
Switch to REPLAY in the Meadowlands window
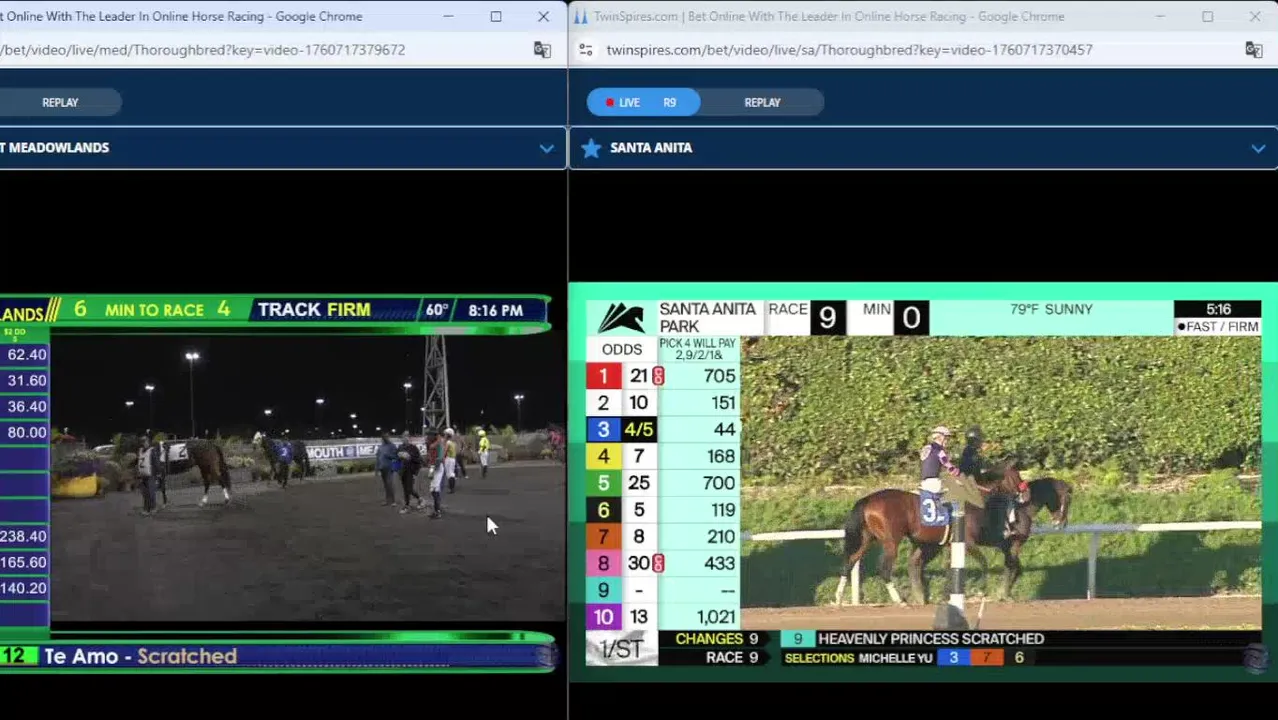tap(60, 102)
